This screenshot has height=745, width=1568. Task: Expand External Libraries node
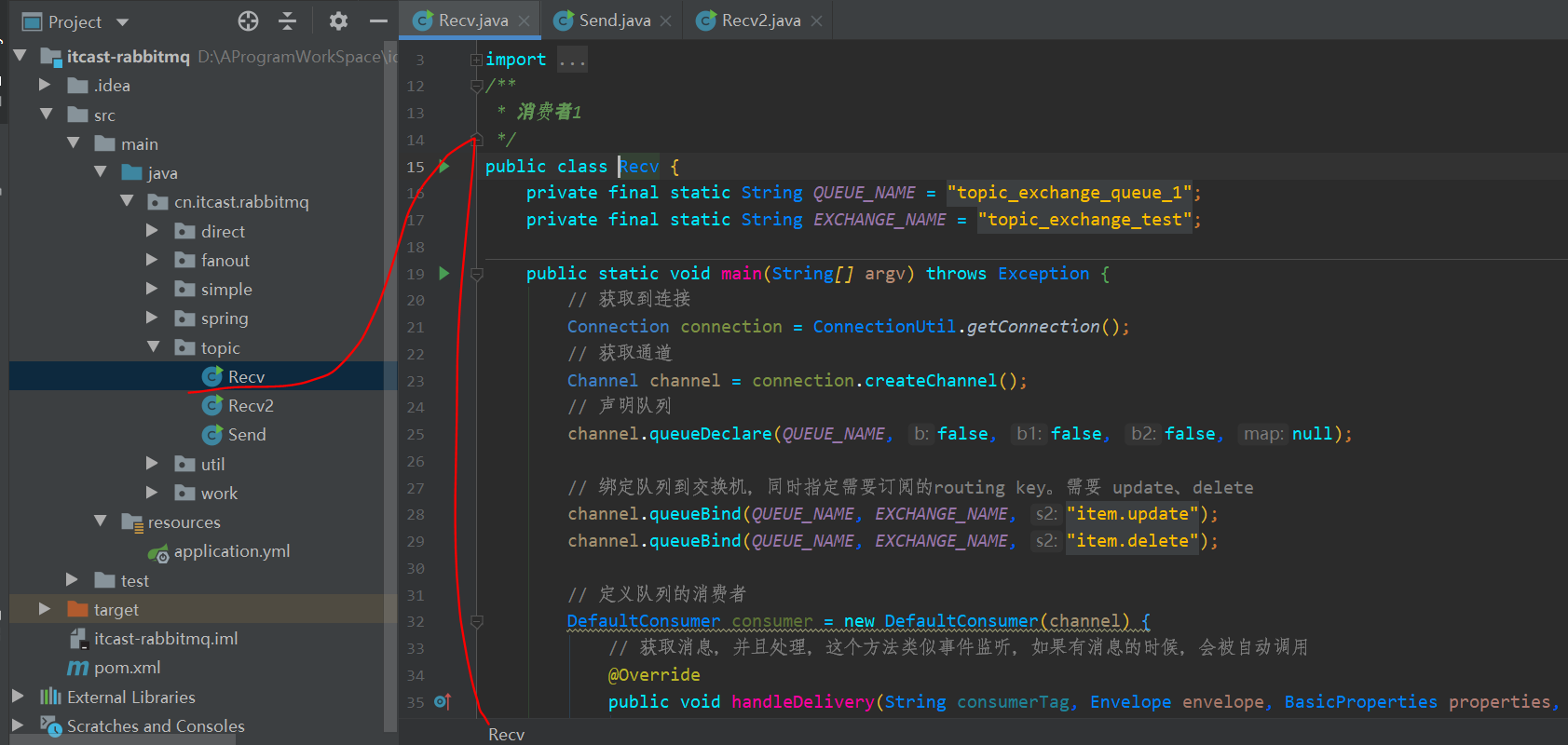pyautogui.click(x=17, y=696)
